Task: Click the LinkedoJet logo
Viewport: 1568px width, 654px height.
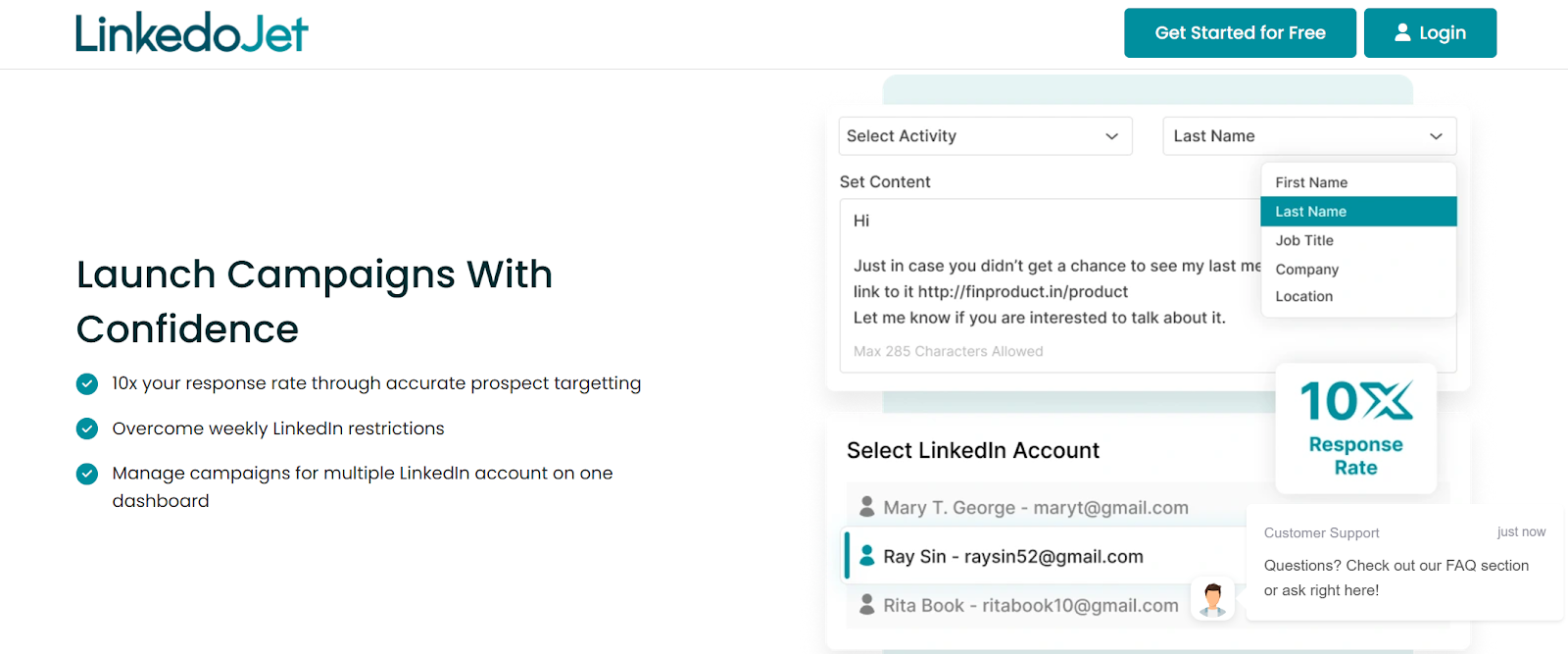Action: (192, 33)
